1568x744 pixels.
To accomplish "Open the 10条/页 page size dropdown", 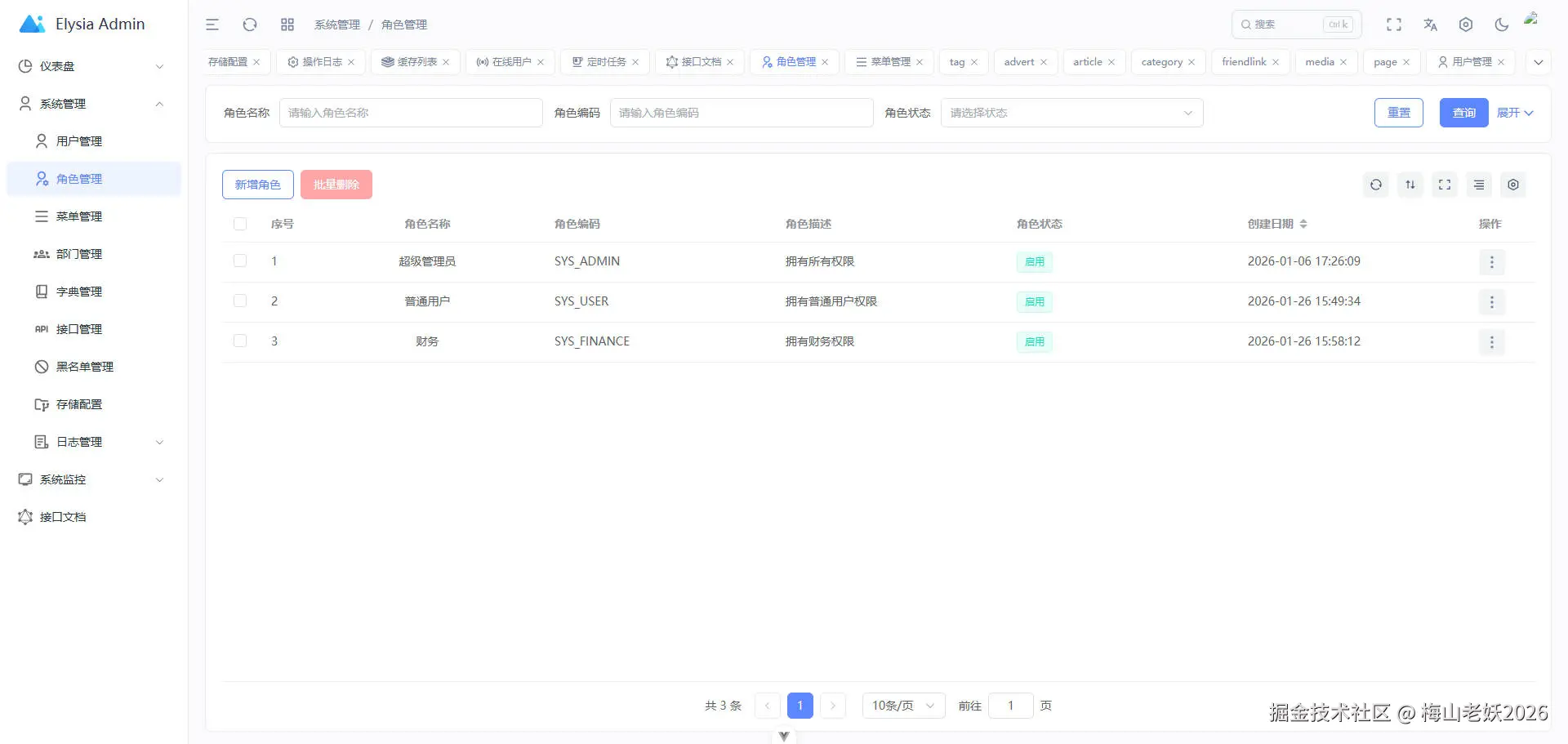I will [903, 706].
